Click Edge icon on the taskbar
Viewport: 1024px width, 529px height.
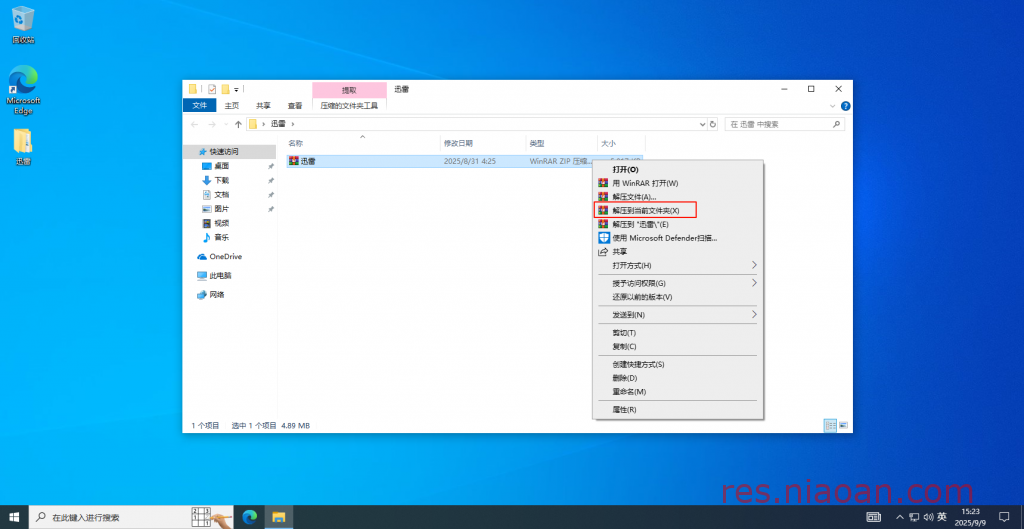click(249, 517)
